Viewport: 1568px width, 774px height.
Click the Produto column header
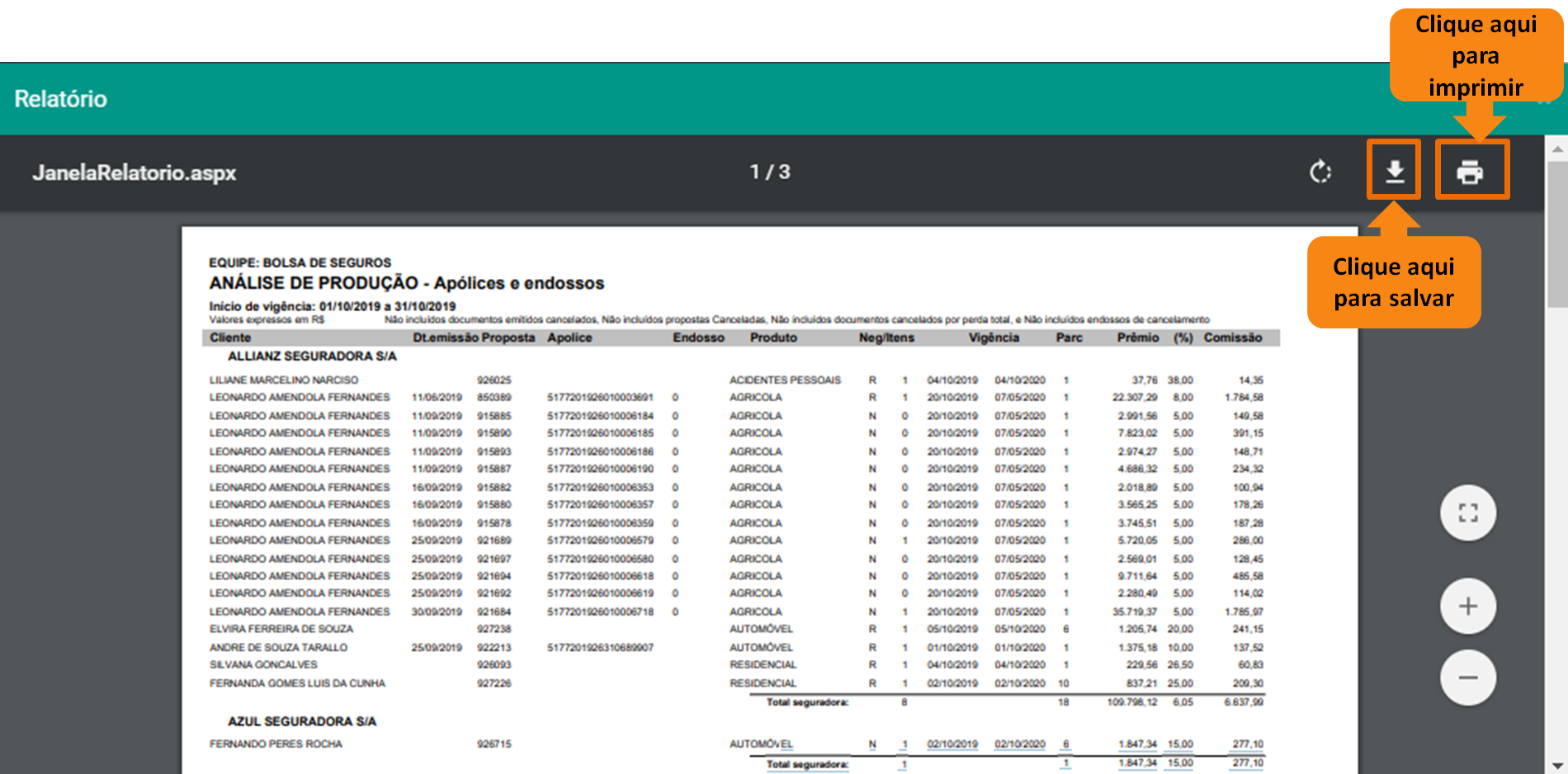[773, 337]
